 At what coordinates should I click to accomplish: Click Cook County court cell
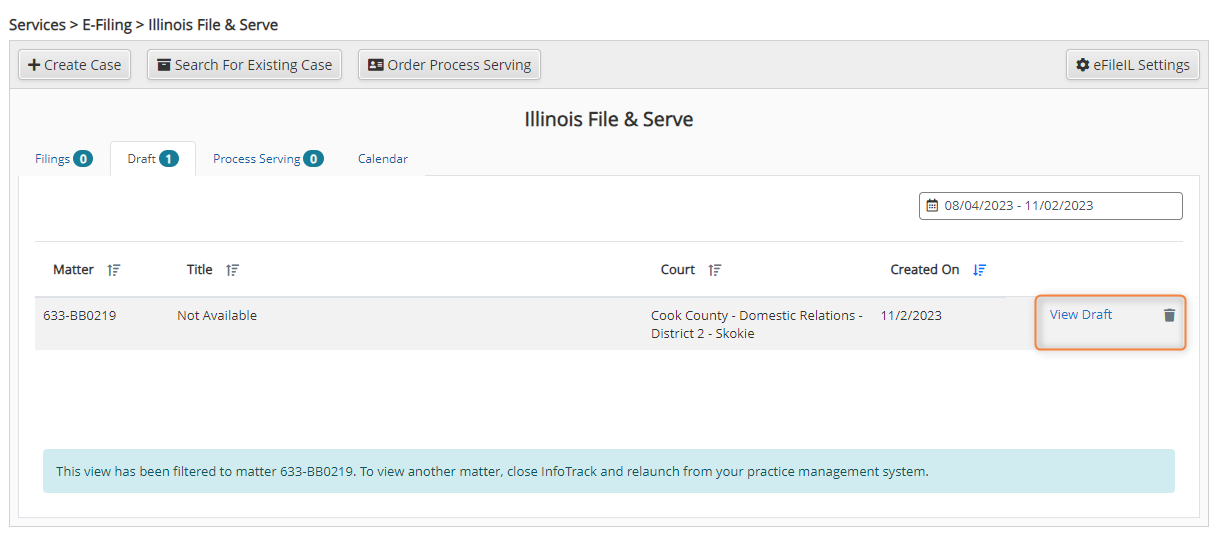pyautogui.click(x=757, y=324)
